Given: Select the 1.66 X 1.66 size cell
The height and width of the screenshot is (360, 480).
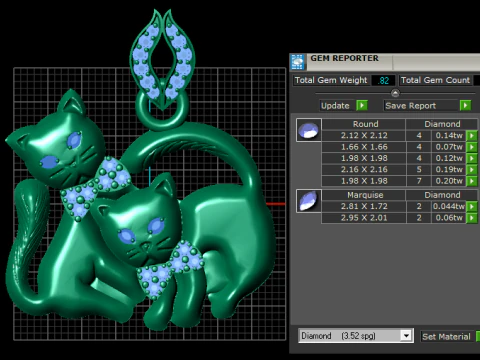Looking at the screenshot, I should (364, 147).
